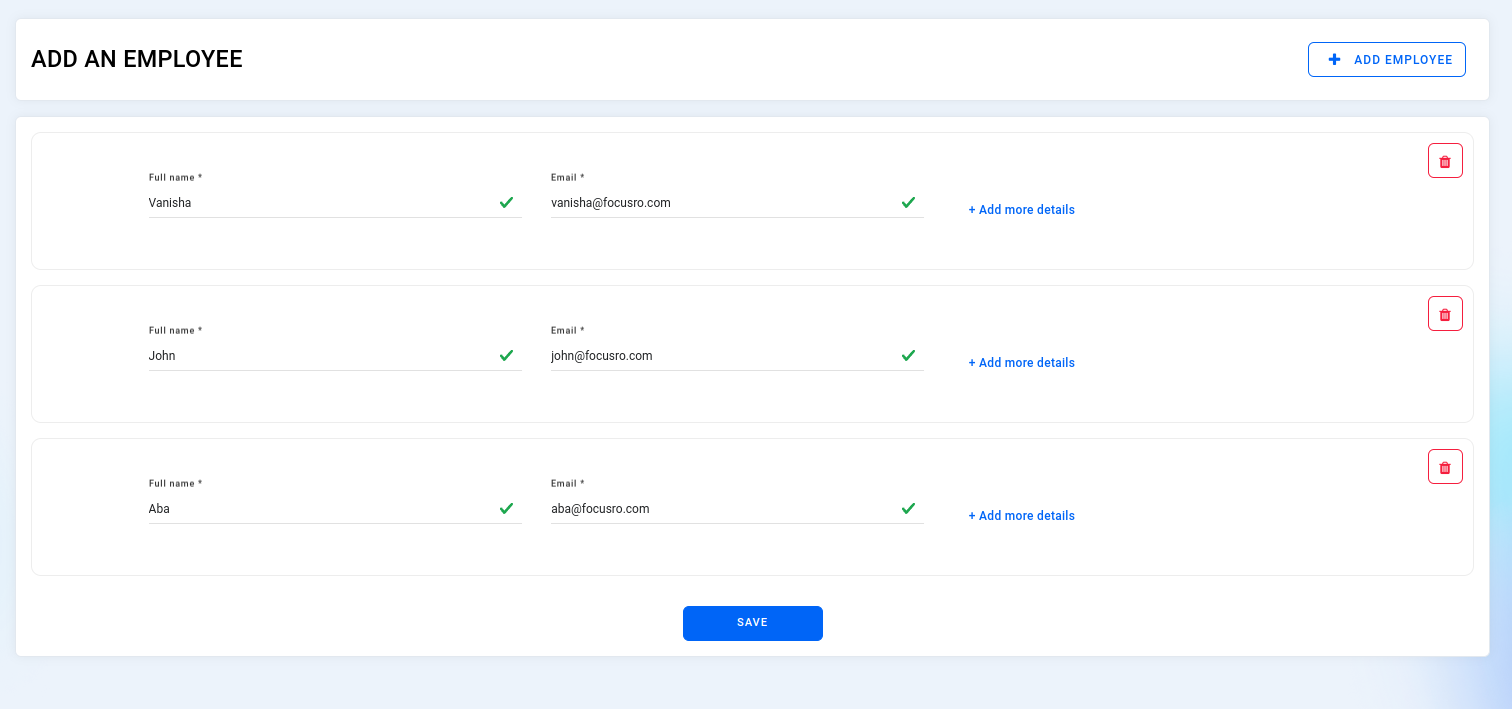Delete the Vanisha employee row
The image size is (1512, 709).
1445,161
